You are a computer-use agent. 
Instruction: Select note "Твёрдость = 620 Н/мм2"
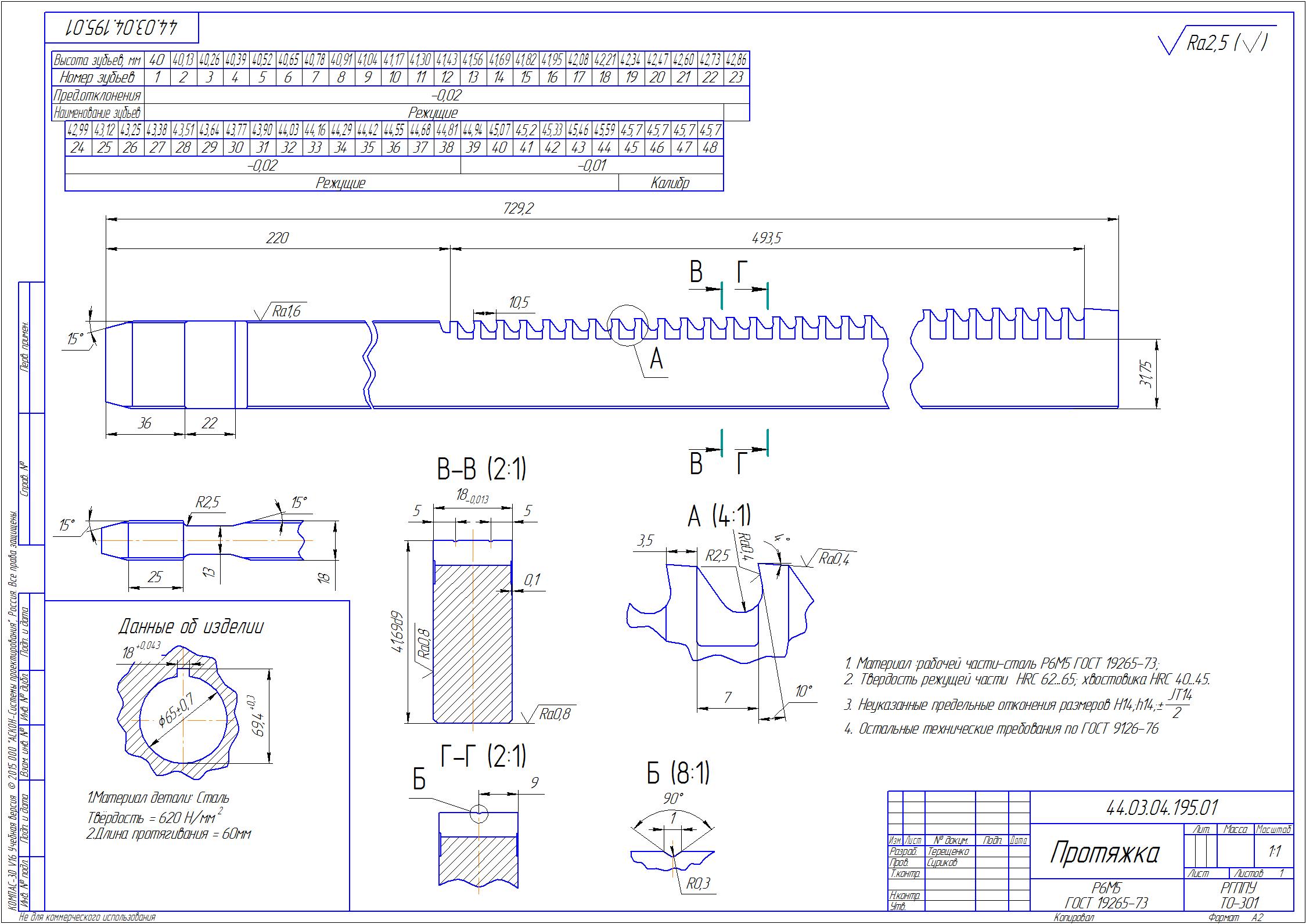155,817
